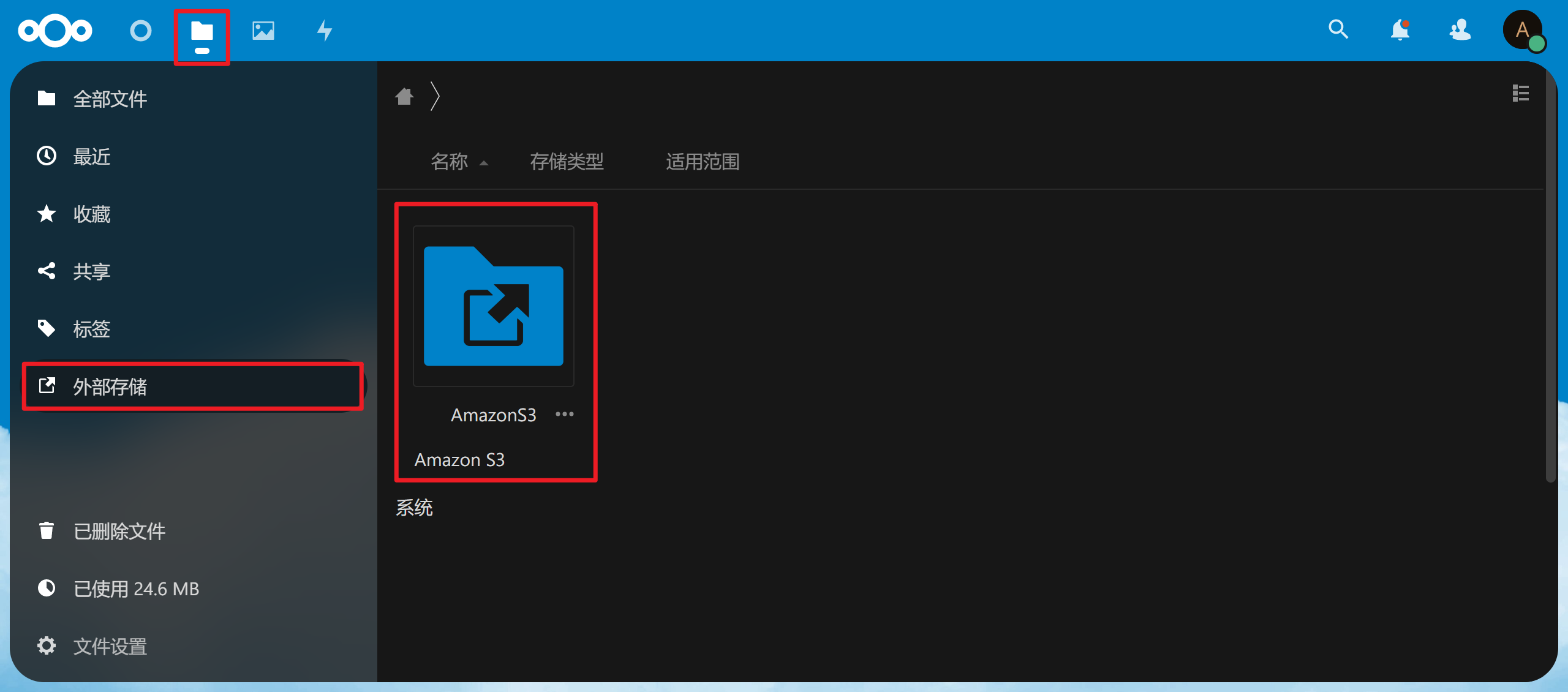Open the user avatar menu
The height and width of the screenshot is (692, 1568).
tap(1523, 29)
